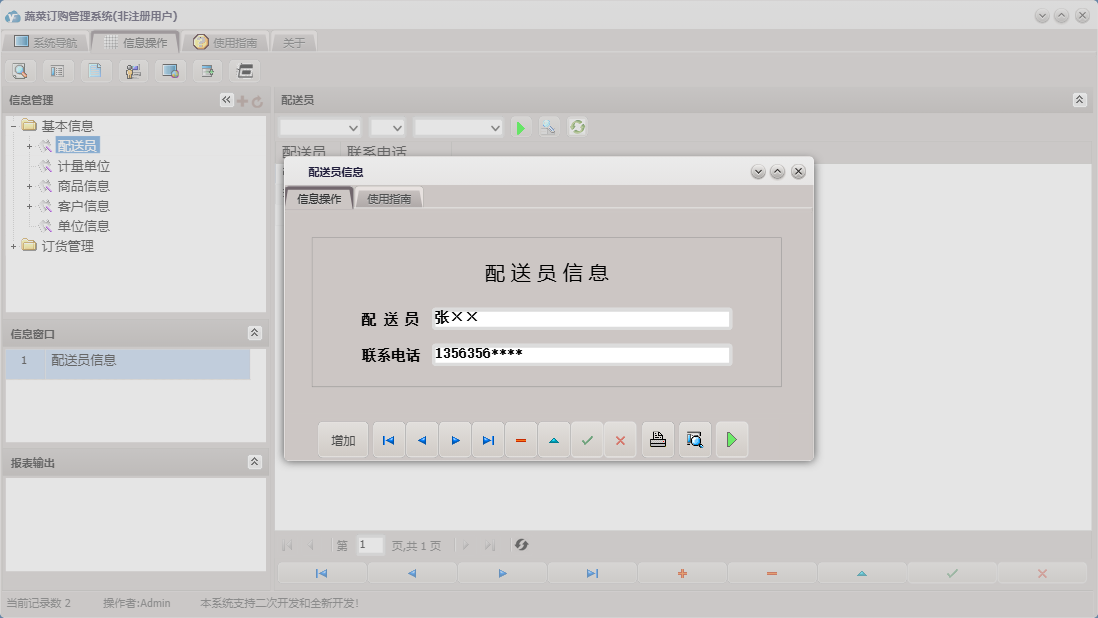Click the print icon in the dialog toolbar

657,439
